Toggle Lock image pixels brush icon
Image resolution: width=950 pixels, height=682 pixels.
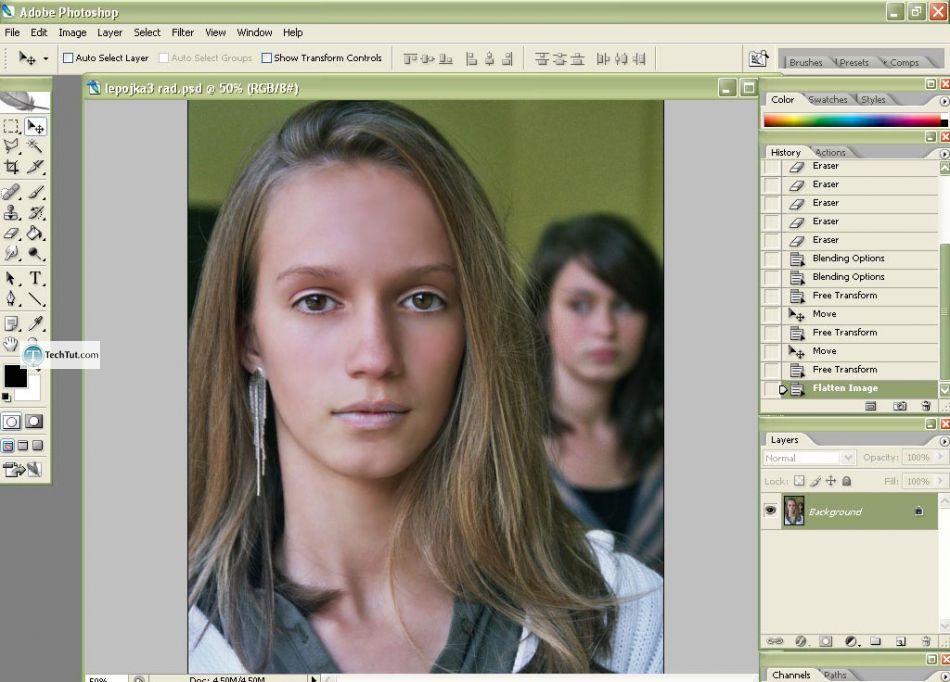(815, 481)
